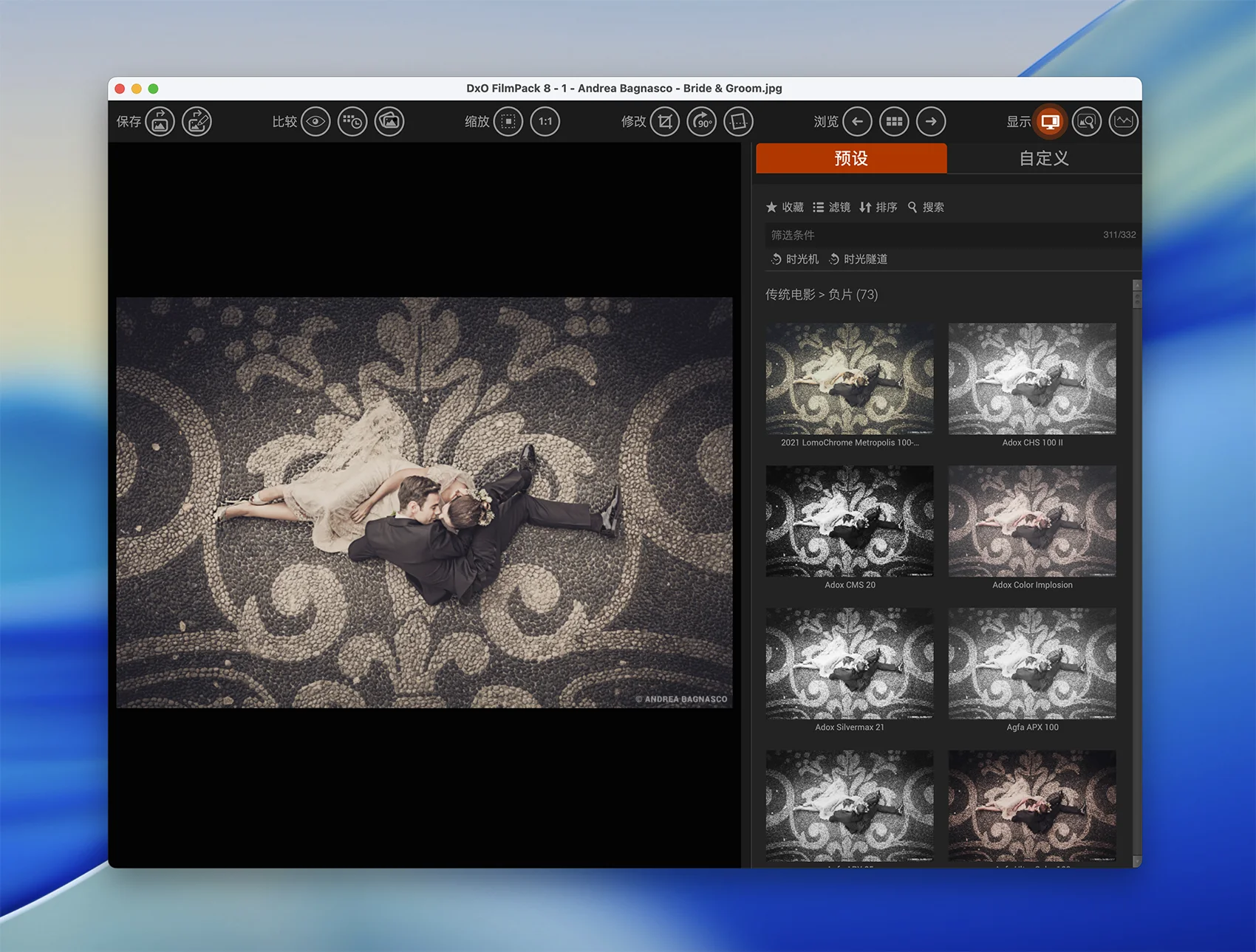Go to the previous image
The height and width of the screenshot is (952, 1256).
point(857,122)
